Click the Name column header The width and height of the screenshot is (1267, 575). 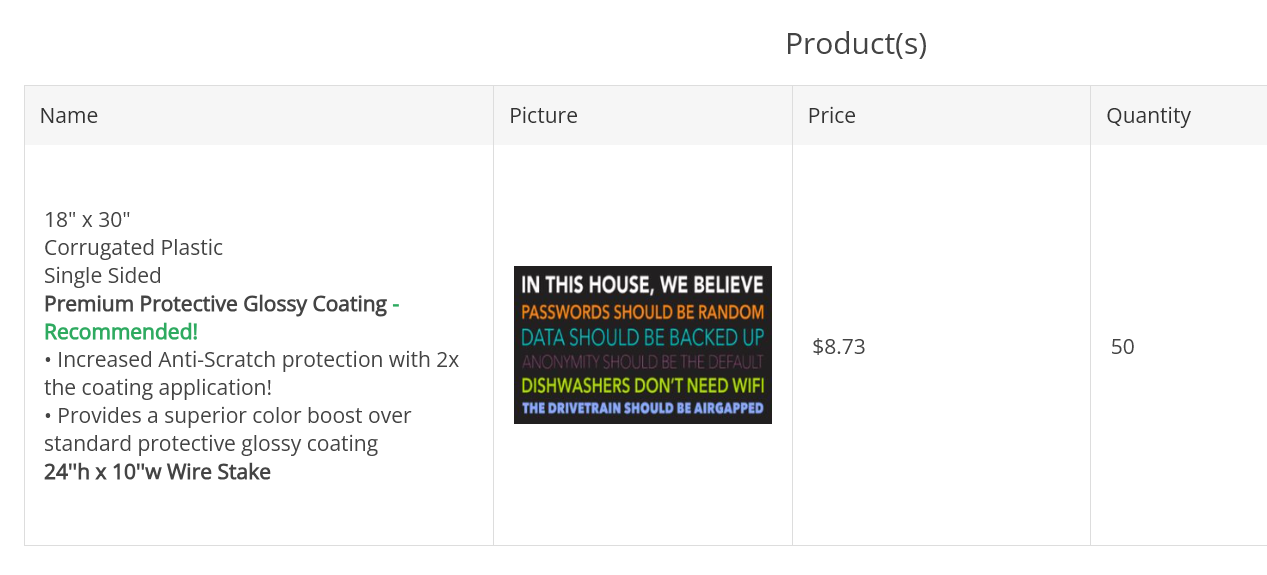[69, 115]
